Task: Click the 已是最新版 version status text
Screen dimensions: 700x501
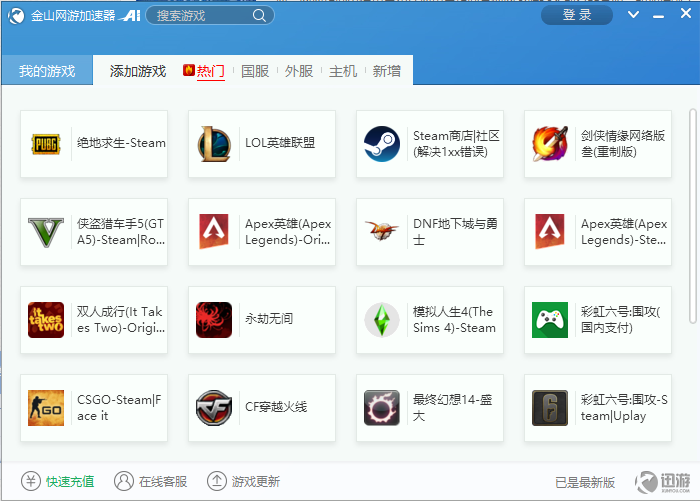Action: pyautogui.click(x=585, y=482)
